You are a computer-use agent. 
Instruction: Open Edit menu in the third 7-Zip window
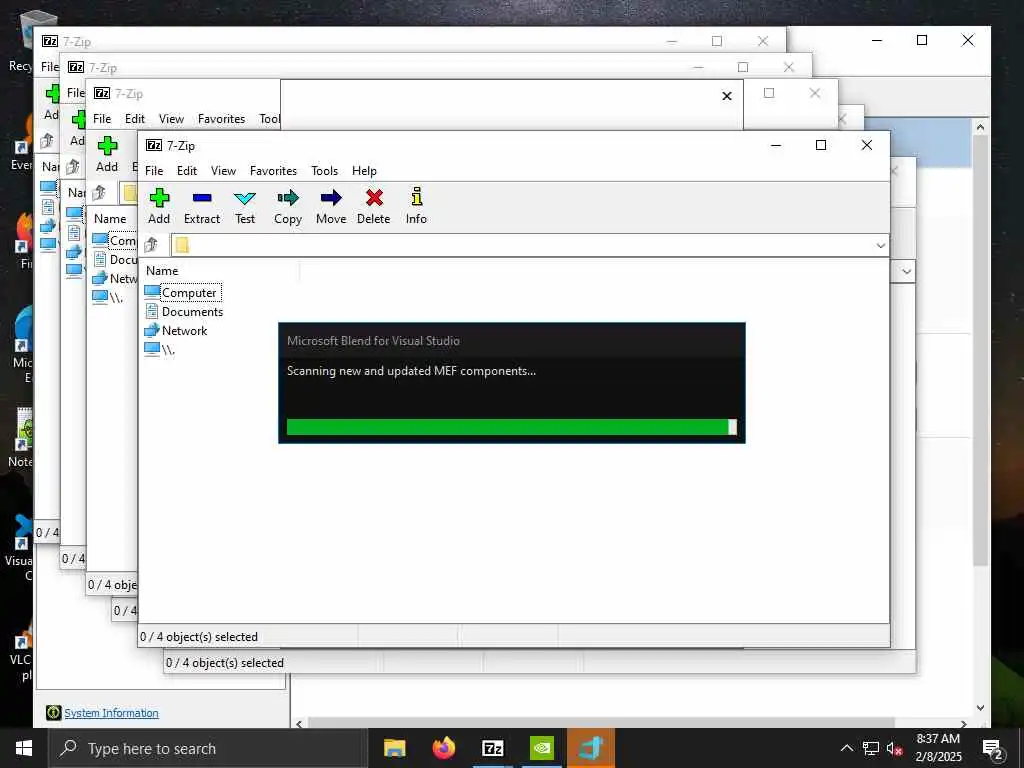coord(135,119)
